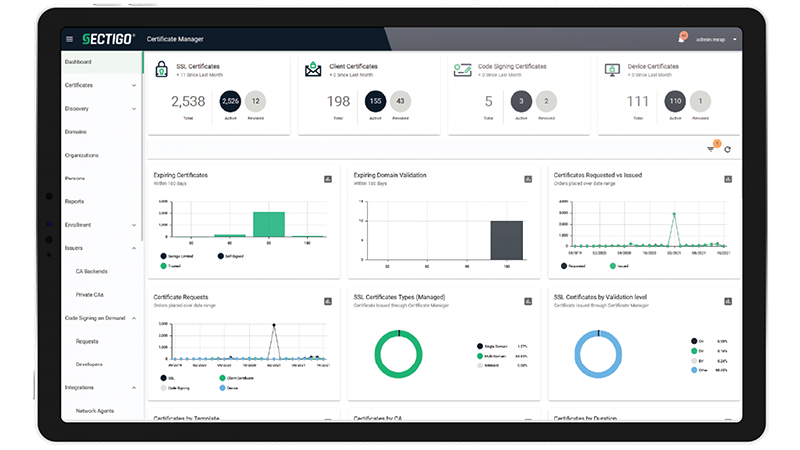Click the Client Certificates envelope icon
The height and width of the screenshot is (450, 800).
point(312,68)
